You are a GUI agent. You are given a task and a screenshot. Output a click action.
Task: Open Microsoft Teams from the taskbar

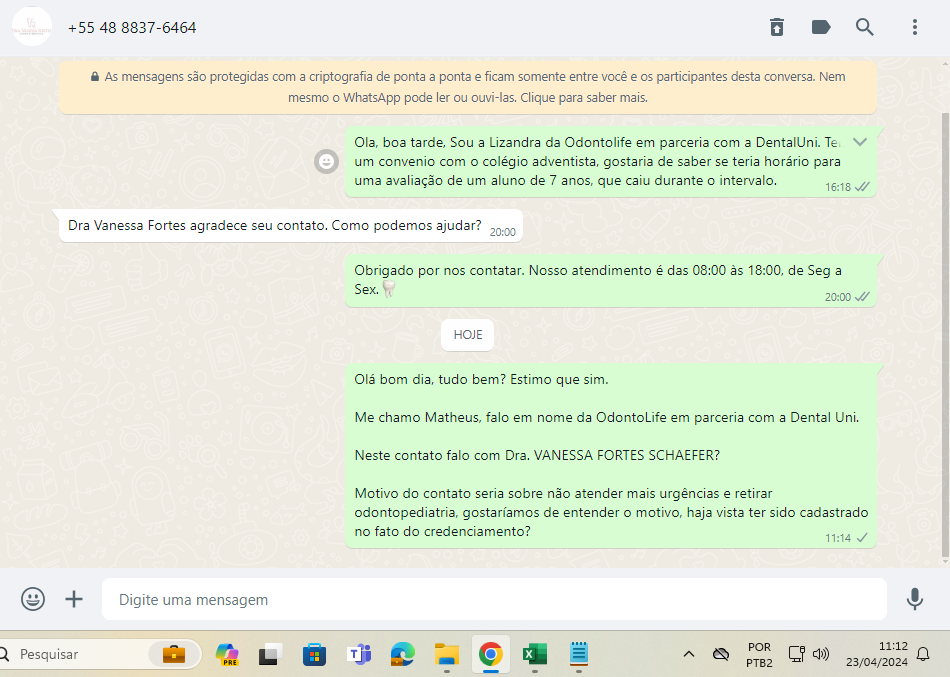(x=358, y=654)
